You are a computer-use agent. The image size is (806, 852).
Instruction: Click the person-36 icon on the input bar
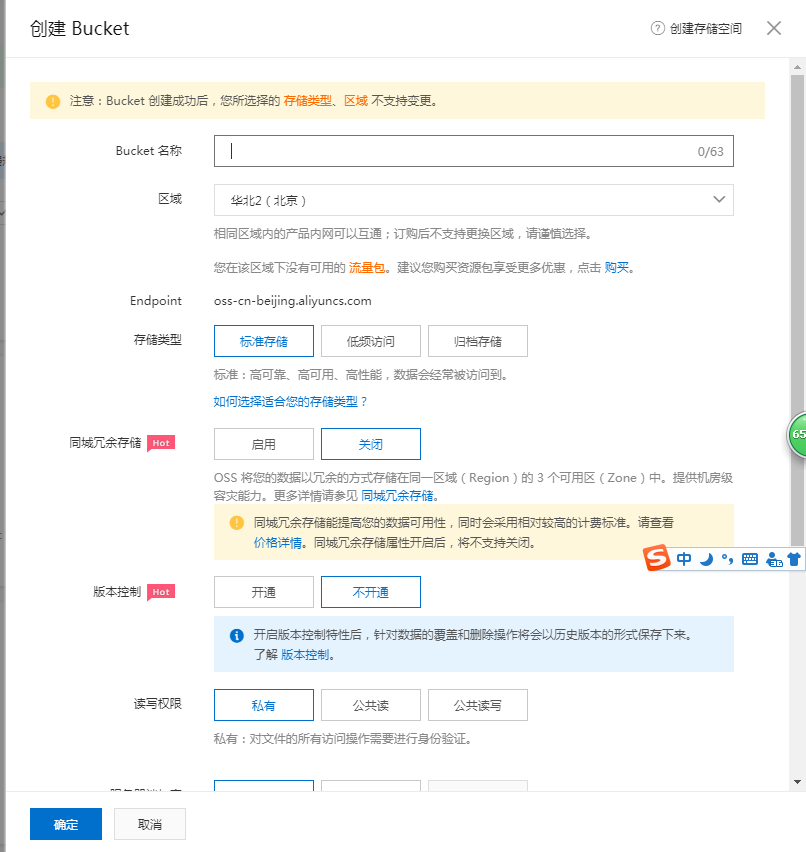[773, 560]
